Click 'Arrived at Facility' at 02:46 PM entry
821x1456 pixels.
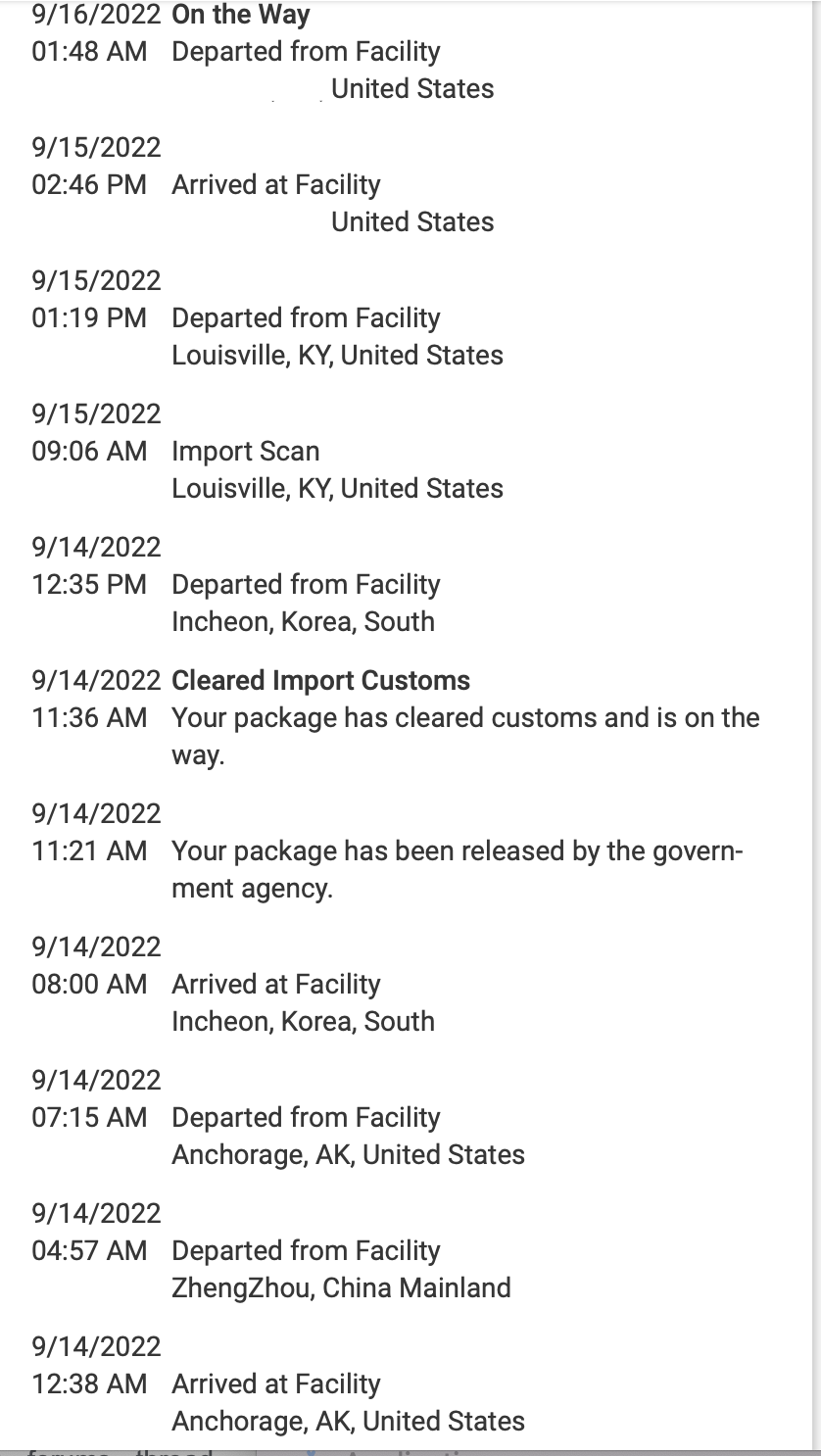click(x=275, y=185)
